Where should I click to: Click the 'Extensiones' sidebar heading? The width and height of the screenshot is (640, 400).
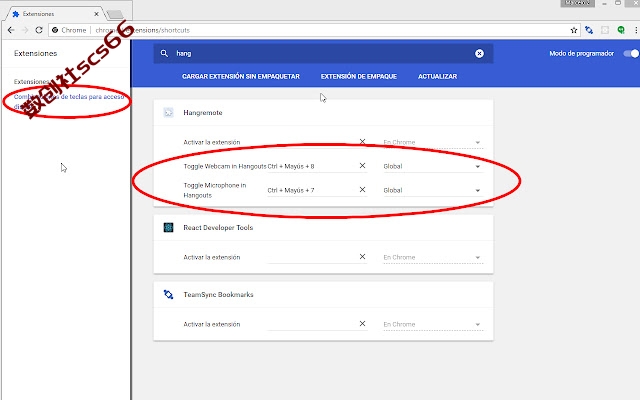[x=36, y=53]
